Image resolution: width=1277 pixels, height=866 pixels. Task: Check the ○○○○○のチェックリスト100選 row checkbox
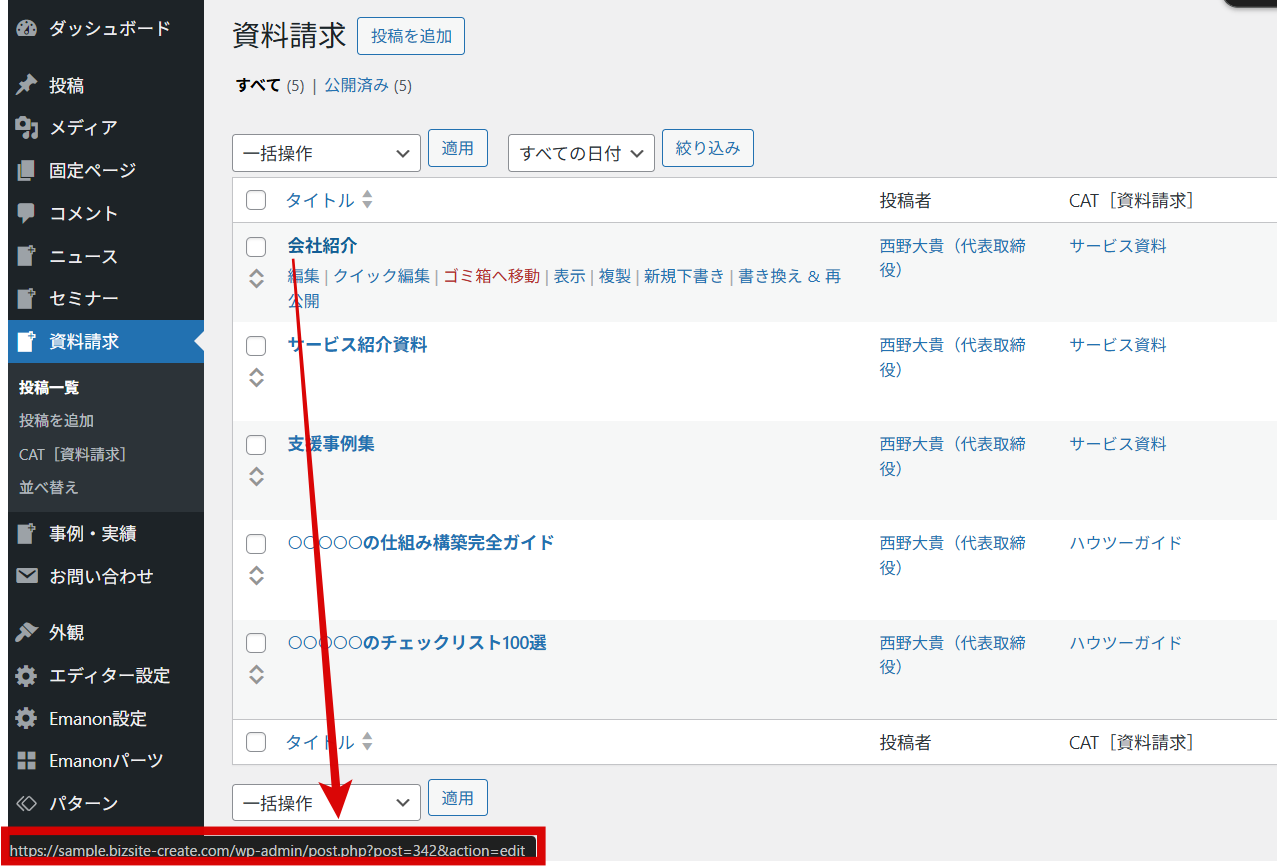tap(256, 643)
